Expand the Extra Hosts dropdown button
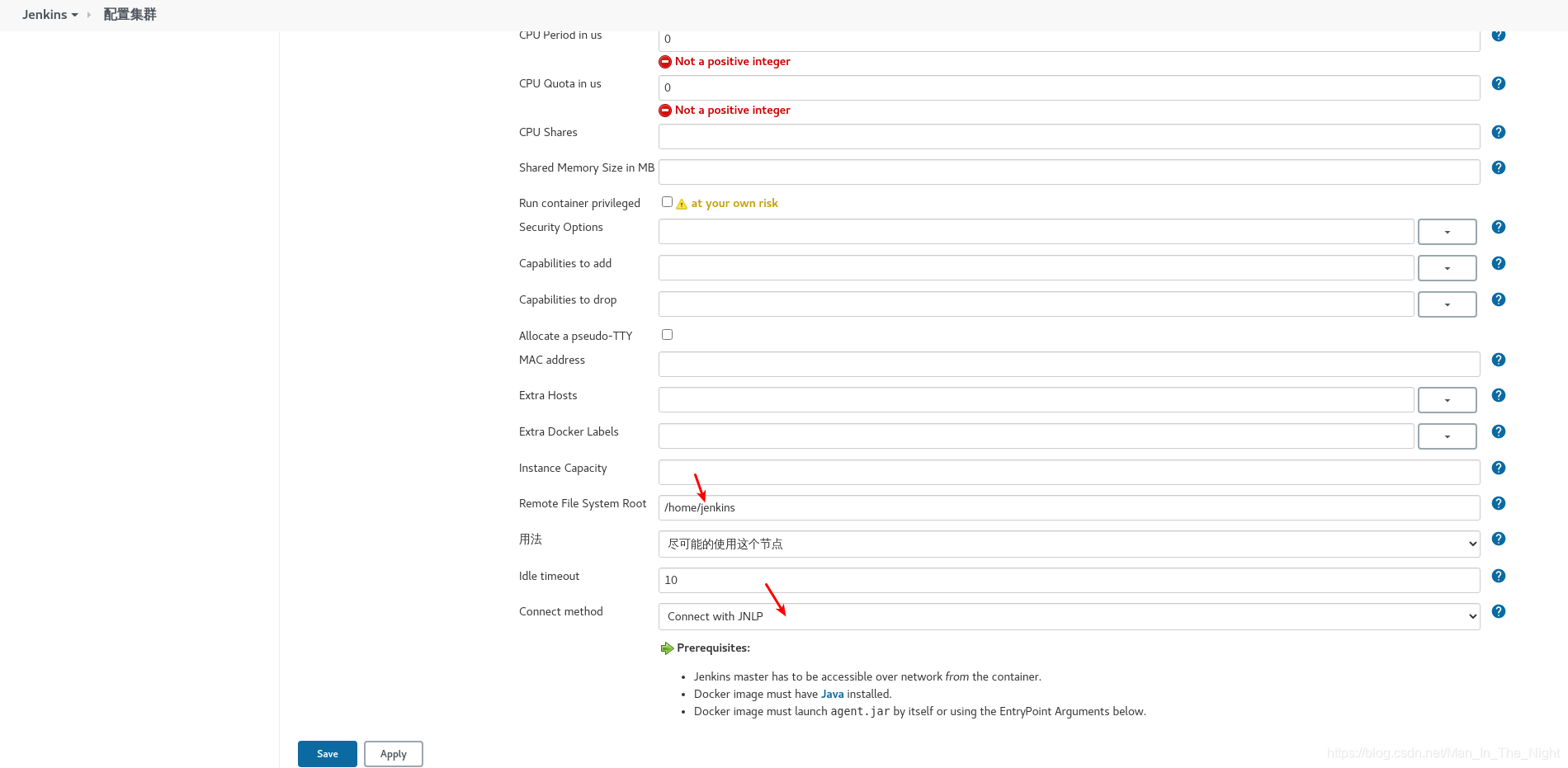1568x768 pixels. pyautogui.click(x=1448, y=400)
